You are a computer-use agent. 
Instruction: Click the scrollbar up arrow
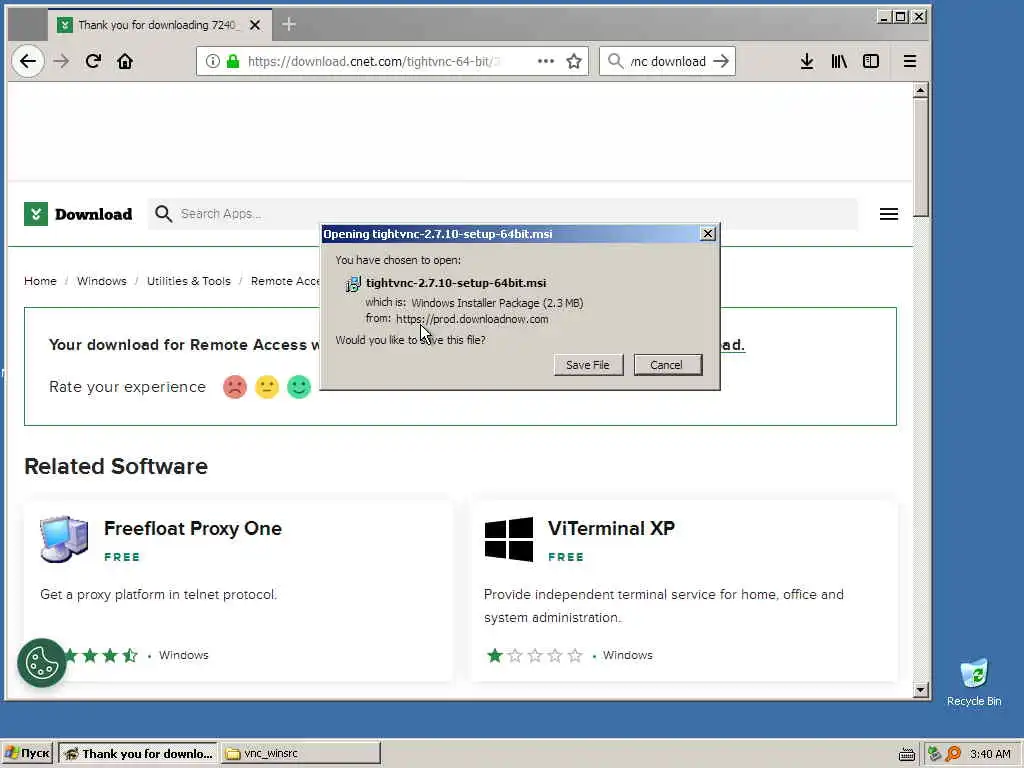click(921, 90)
